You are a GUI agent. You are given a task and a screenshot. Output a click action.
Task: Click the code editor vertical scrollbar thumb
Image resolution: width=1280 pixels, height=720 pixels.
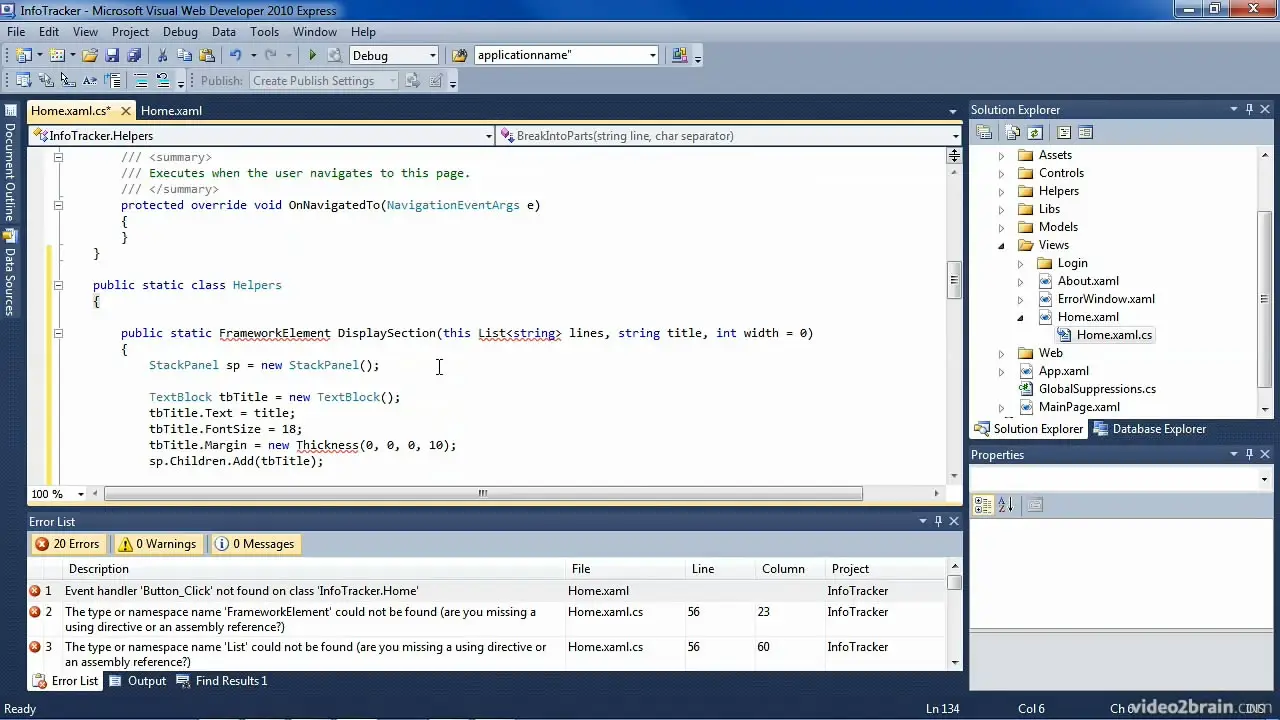pyautogui.click(x=955, y=280)
